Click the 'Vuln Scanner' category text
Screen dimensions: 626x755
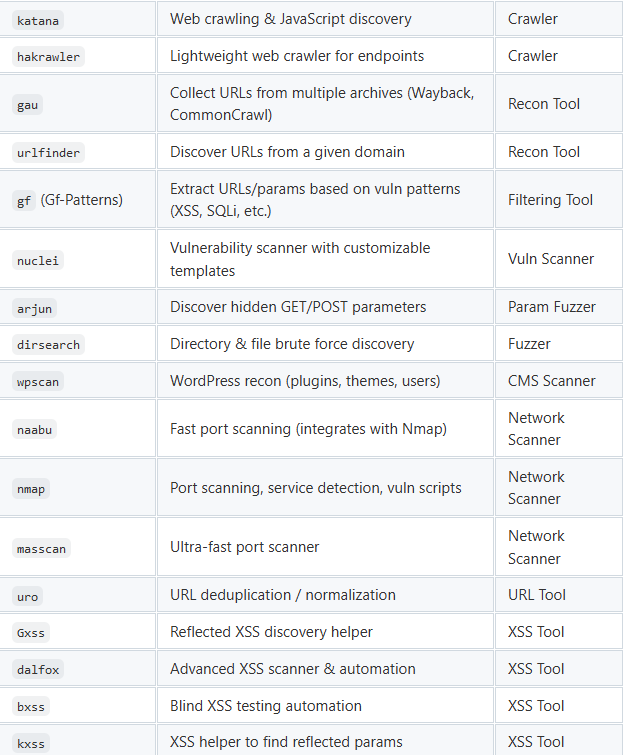[551, 259]
